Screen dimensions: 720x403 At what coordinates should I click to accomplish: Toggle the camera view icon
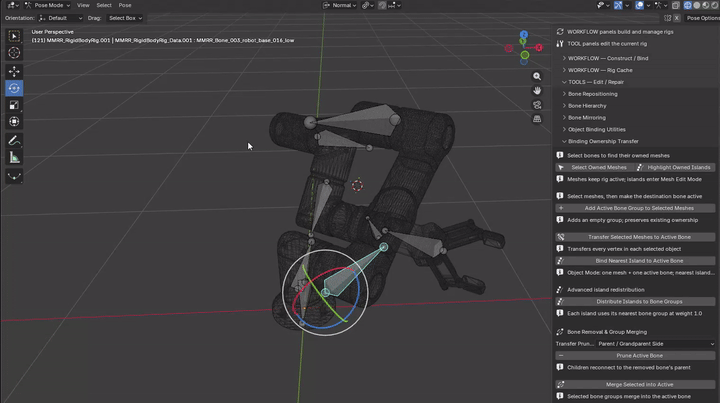click(x=537, y=105)
